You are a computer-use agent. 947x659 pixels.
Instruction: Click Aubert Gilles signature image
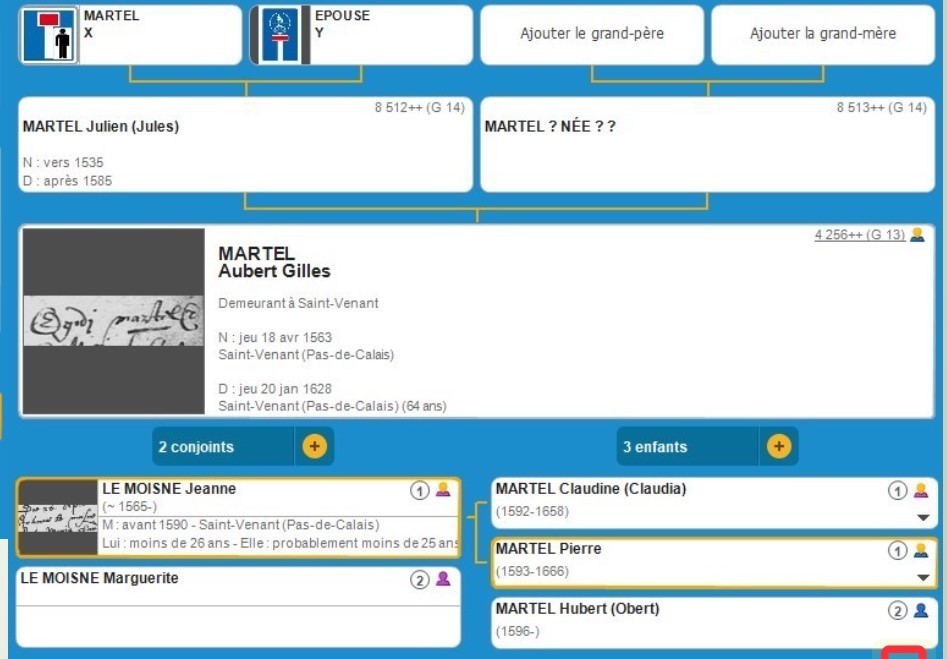coord(113,321)
